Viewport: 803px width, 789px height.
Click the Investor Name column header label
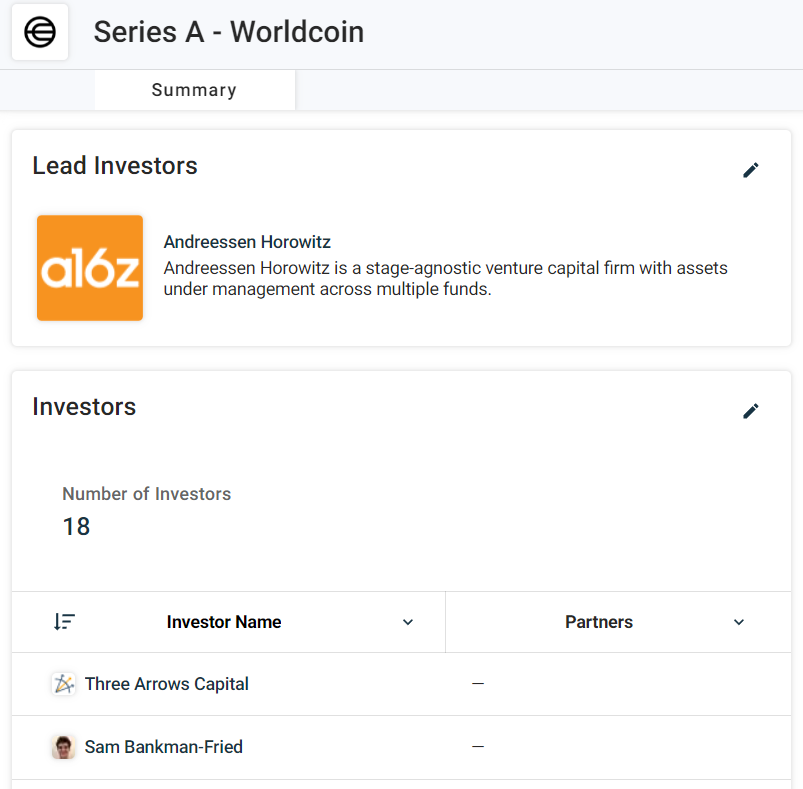coord(224,622)
